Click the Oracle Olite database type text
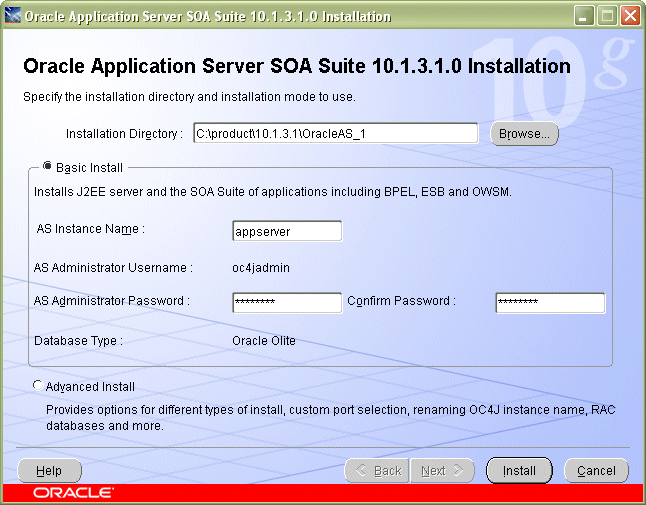 [264, 341]
